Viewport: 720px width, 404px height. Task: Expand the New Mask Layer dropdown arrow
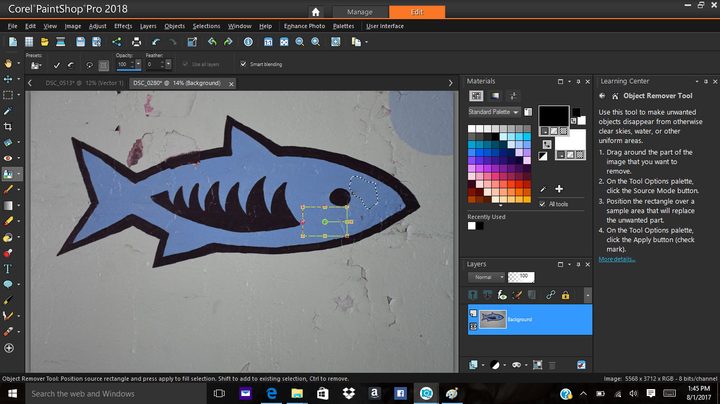526,365
